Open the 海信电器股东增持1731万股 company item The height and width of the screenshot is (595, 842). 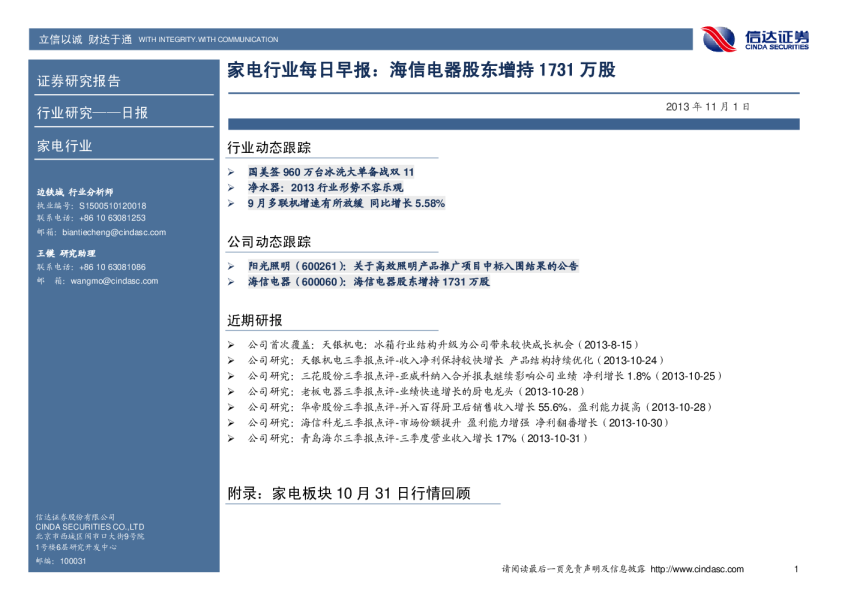point(369,283)
